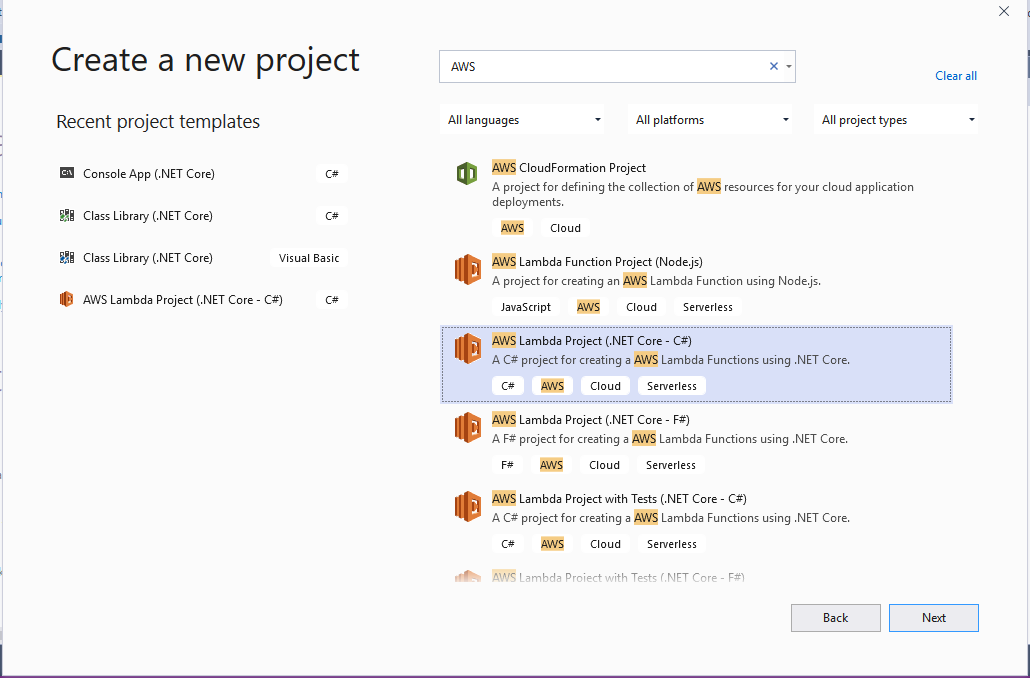This screenshot has width=1030, height=678.
Task: Click the Visual Basic Class Library icon
Action: tap(67, 257)
